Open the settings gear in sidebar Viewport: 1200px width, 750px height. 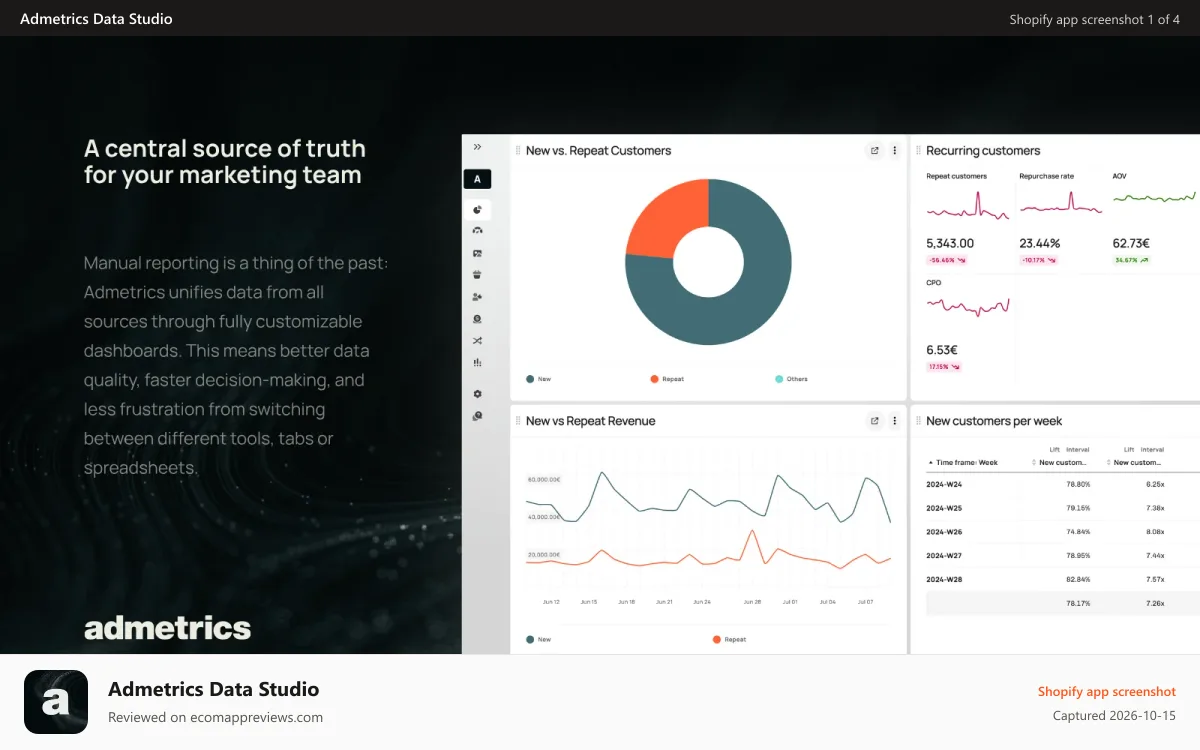tap(477, 394)
